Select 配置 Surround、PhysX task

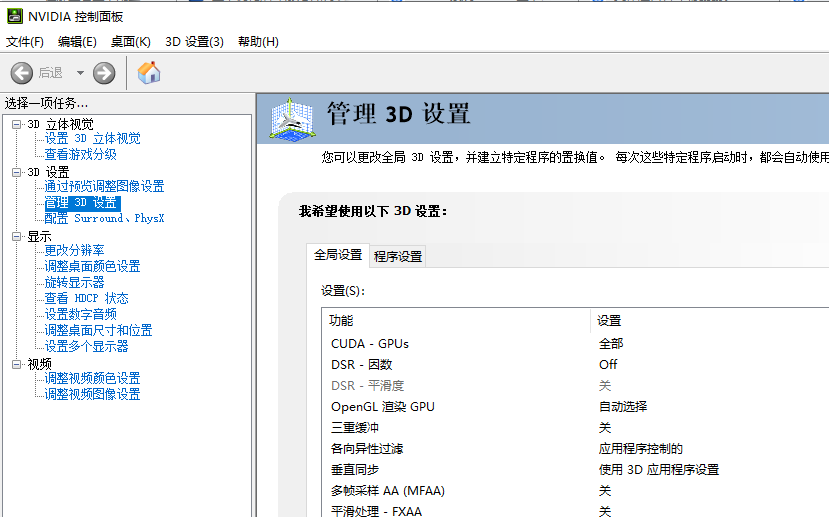click(104, 218)
